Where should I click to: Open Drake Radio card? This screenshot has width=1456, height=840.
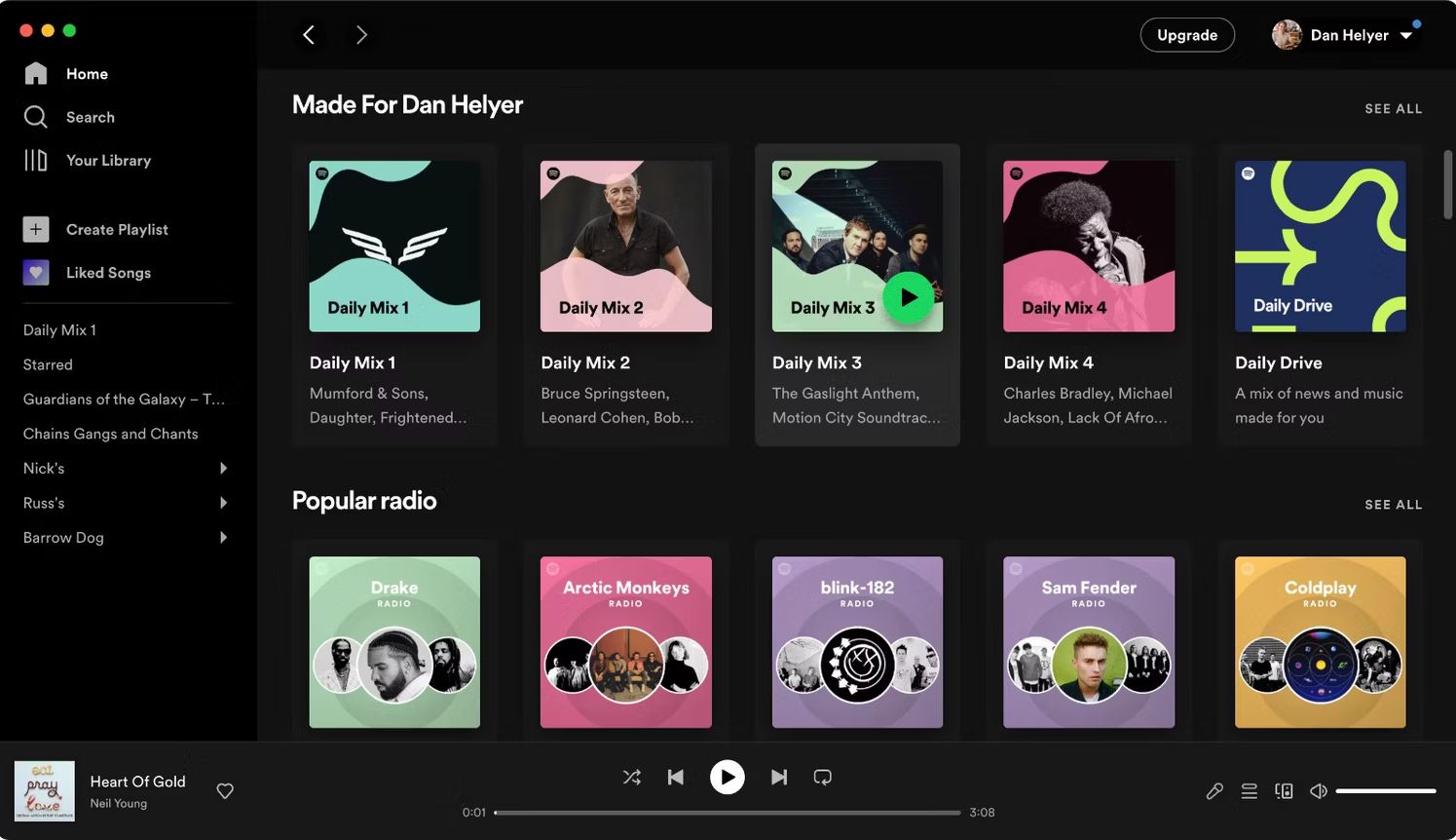click(394, 642)
